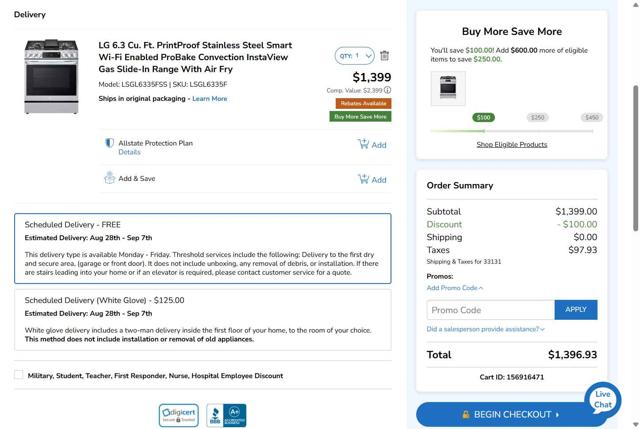Click cart icon beside Add & Save
The height and width of the screenshot is (429, 640).
point(363,179)
